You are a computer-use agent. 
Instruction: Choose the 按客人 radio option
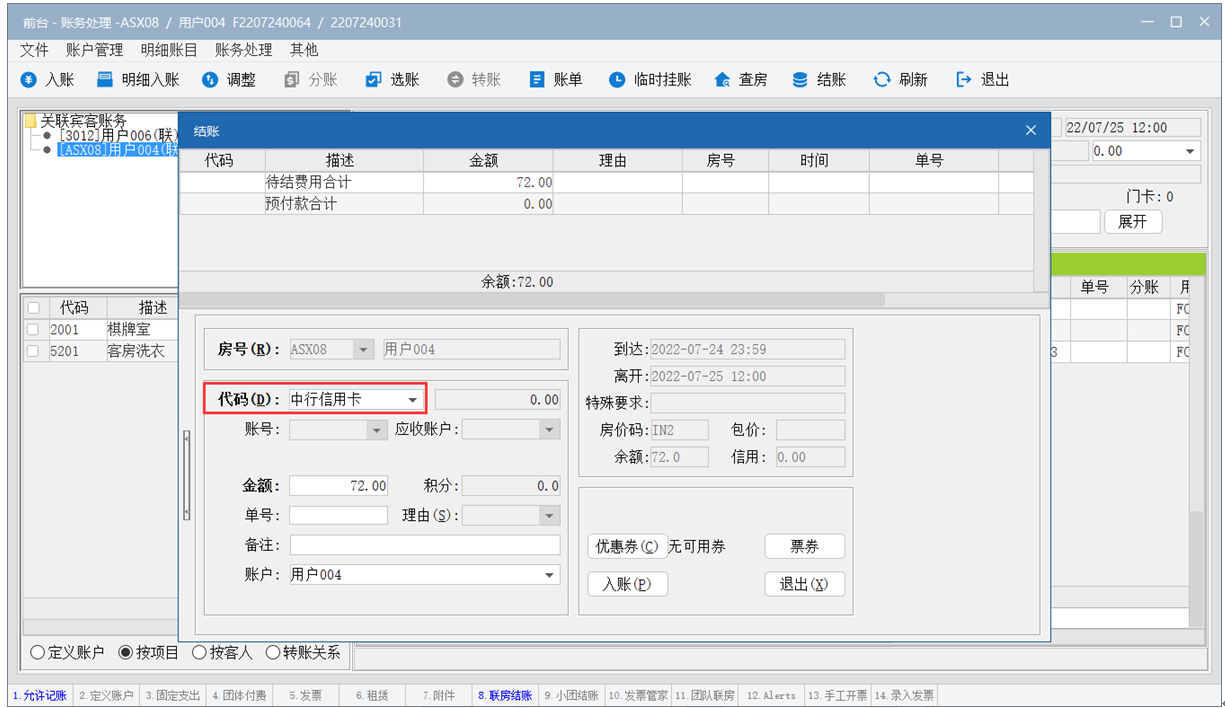coord(200,652)
